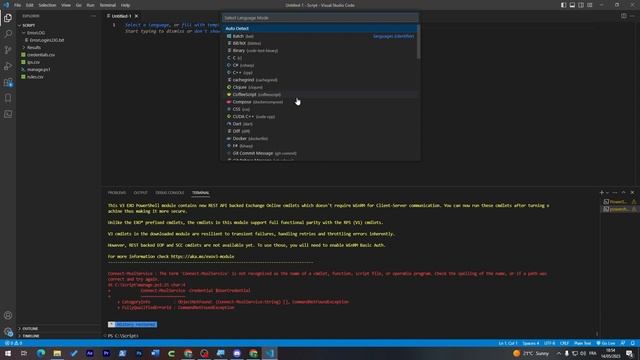Open the aka.ms/exov3-module link

tap(202, 257)
